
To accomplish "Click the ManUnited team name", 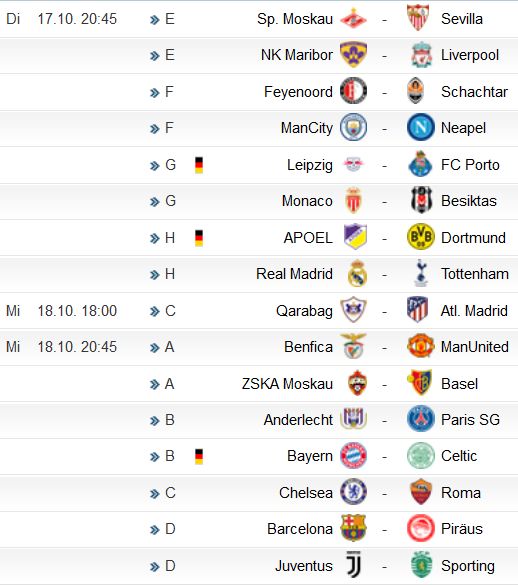I will [475, 347].
